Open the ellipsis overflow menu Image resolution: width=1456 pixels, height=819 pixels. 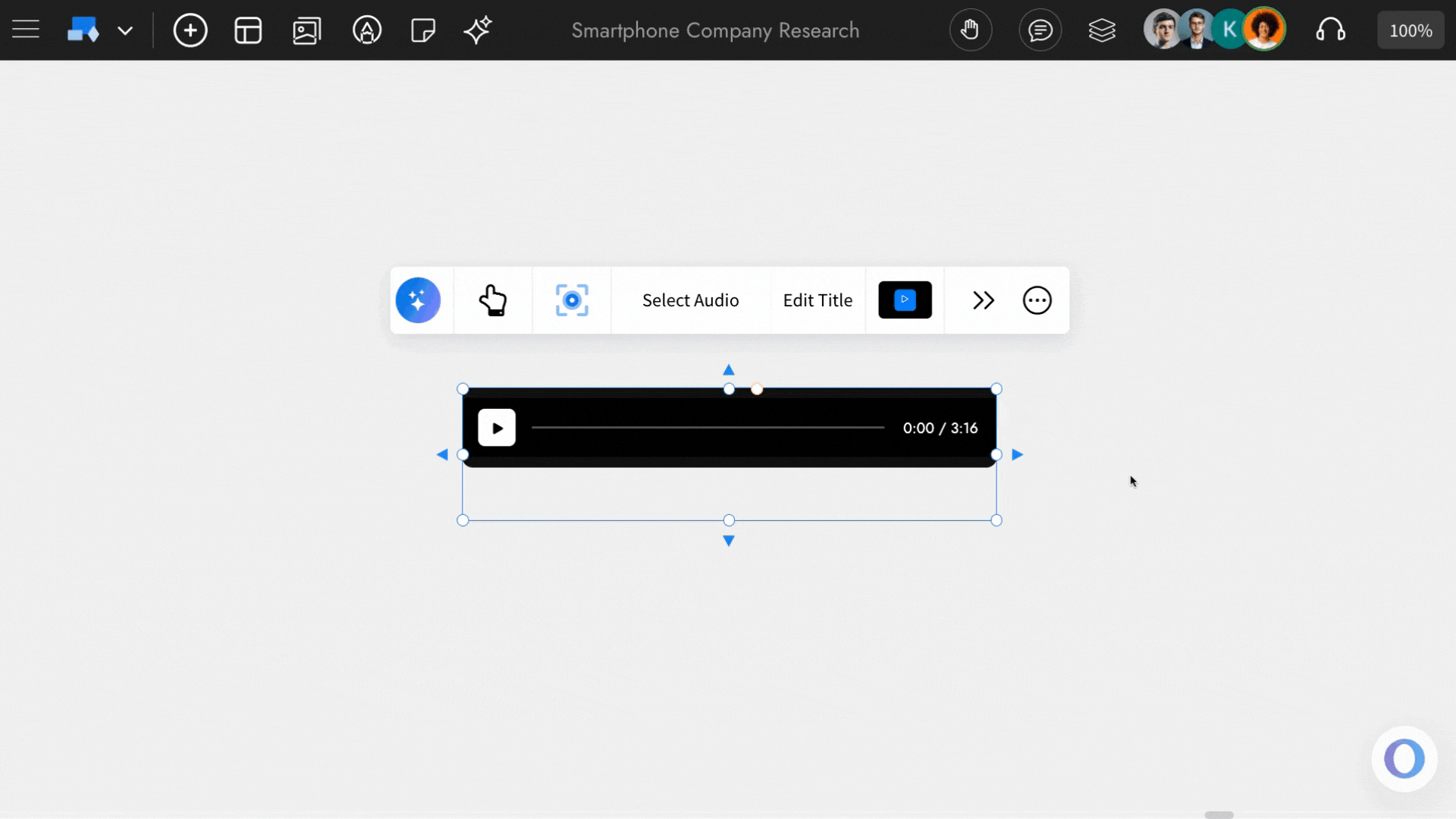pos(1037,300)
